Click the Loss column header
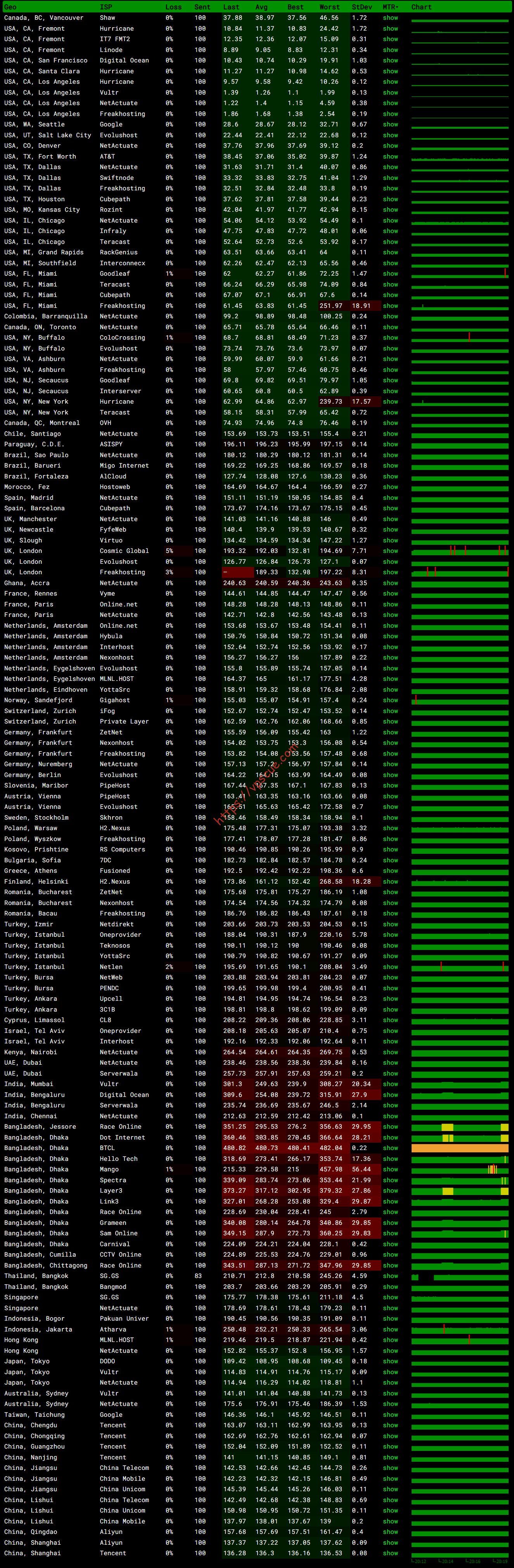 (173, 7)
